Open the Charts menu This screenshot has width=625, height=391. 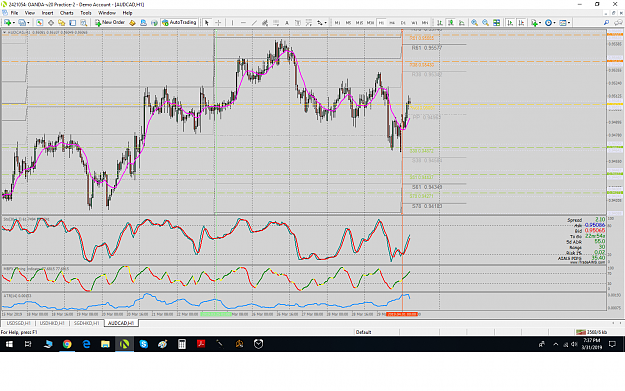(x=67, y=13)
